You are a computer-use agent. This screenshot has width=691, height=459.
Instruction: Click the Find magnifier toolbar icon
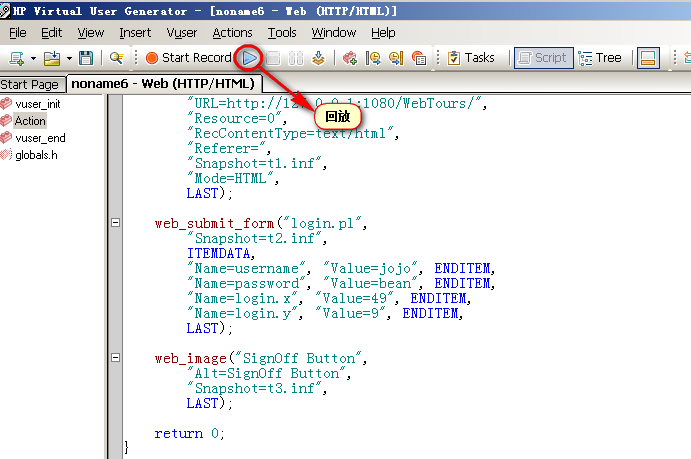point(116,58)
